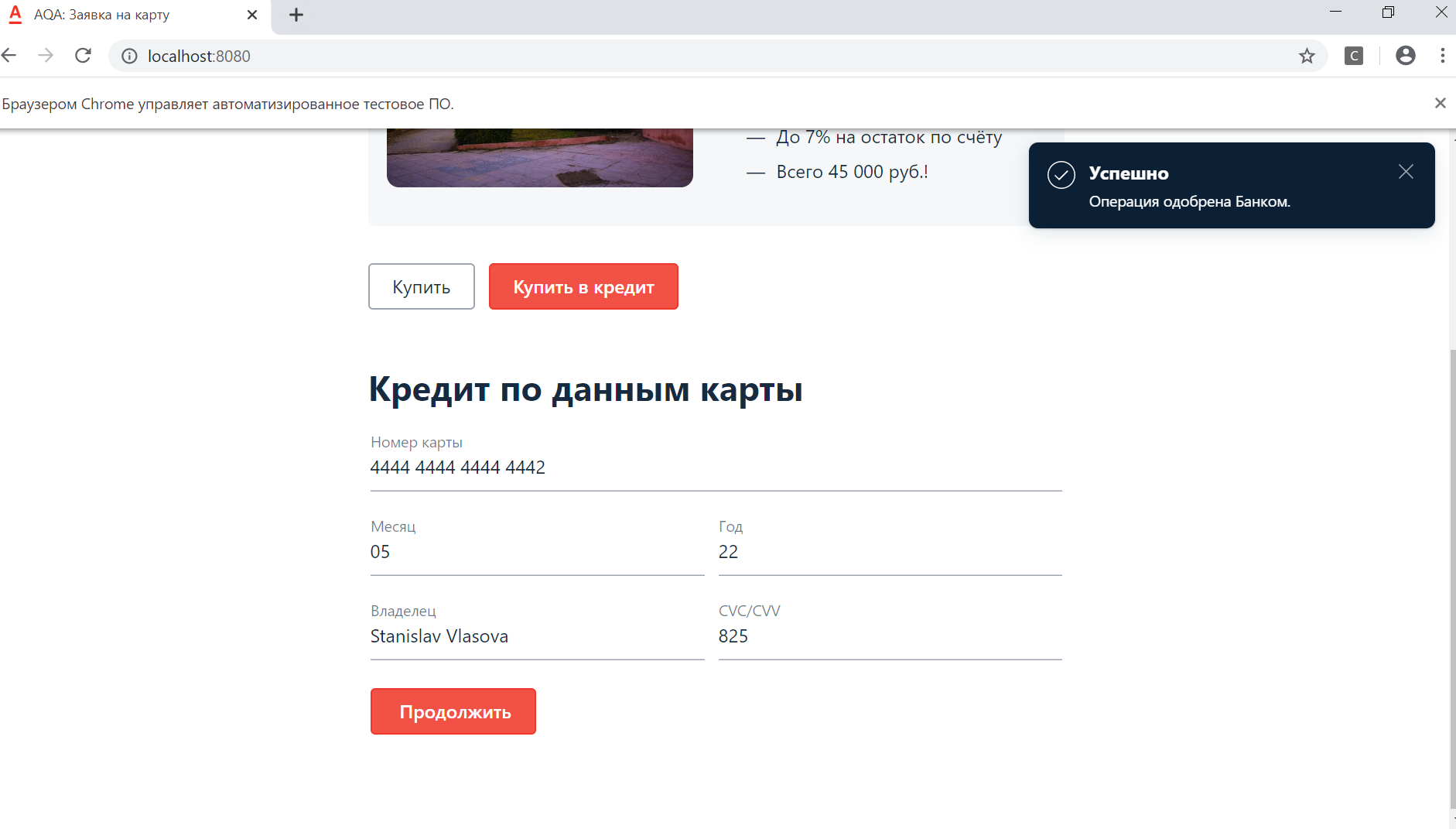Click the reload page icon

point(83,55)
